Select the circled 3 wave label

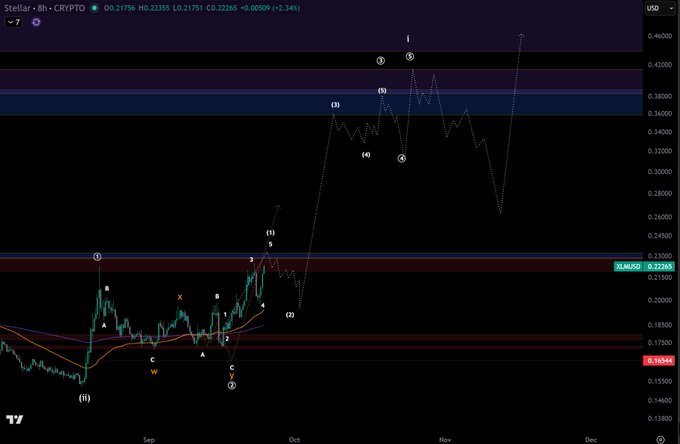[380, 61]
